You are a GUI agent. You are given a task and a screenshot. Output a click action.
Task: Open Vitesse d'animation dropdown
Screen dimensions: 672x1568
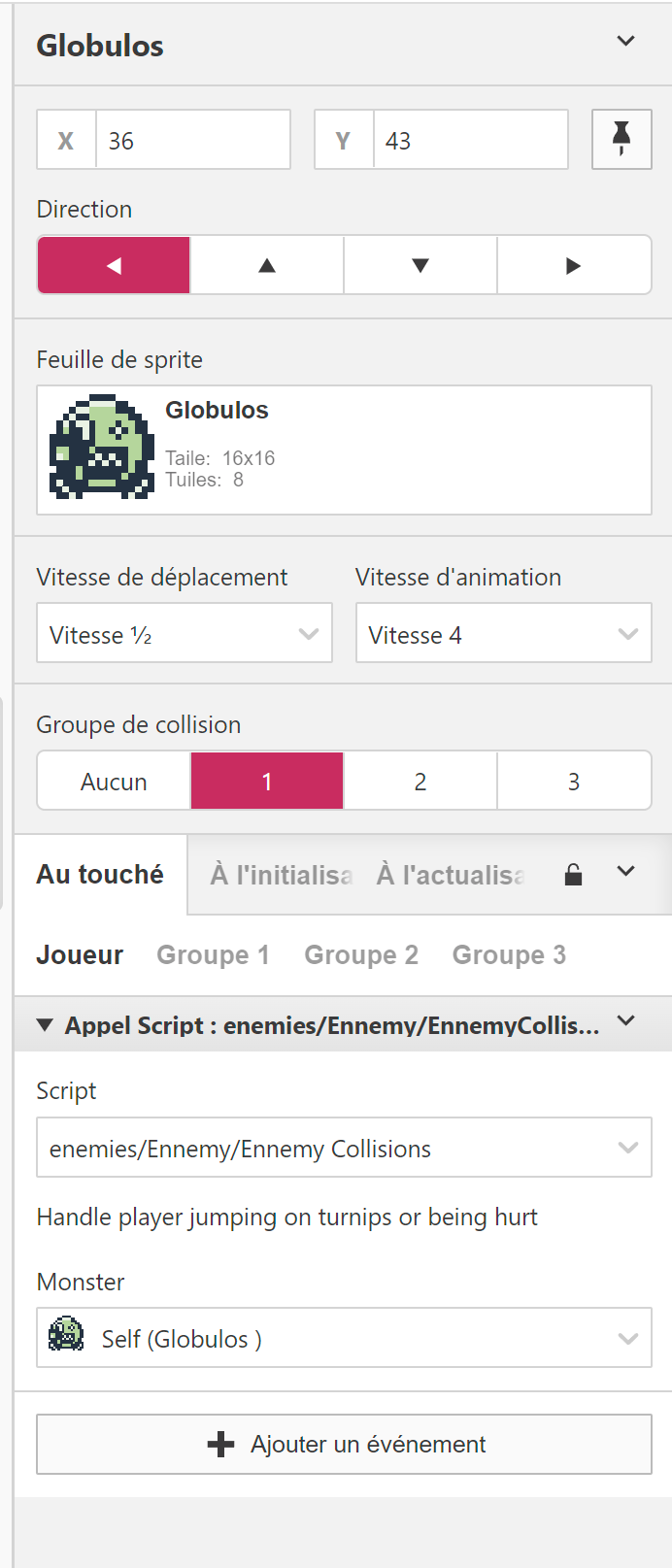pyautogui.click(x=503, y=634)
